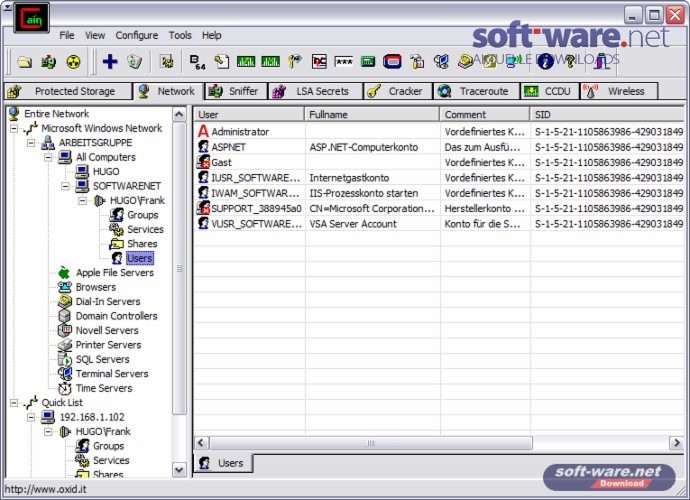Click the bottom Users tab
The height and width of the screenshot is (500, 690).
coord(223,463)
